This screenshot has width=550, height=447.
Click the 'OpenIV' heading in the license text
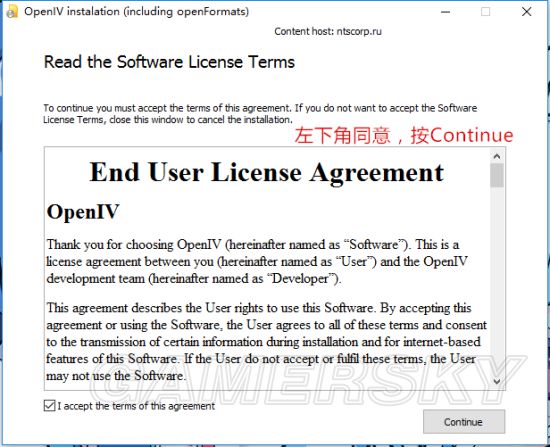pos(83,212)
